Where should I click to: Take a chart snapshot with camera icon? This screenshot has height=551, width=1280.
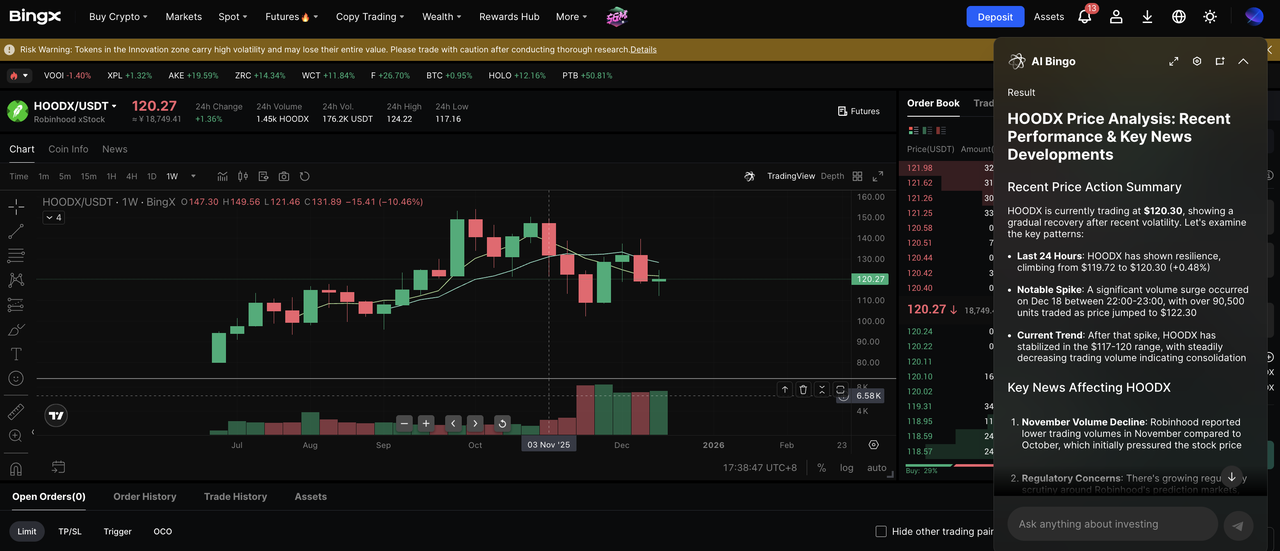pyautogui.click(x=284, y=177)
